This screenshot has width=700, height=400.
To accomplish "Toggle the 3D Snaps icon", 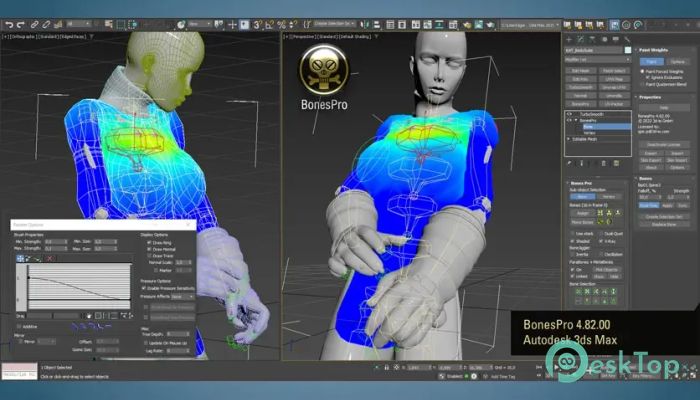I will click(x=258, y=25).
